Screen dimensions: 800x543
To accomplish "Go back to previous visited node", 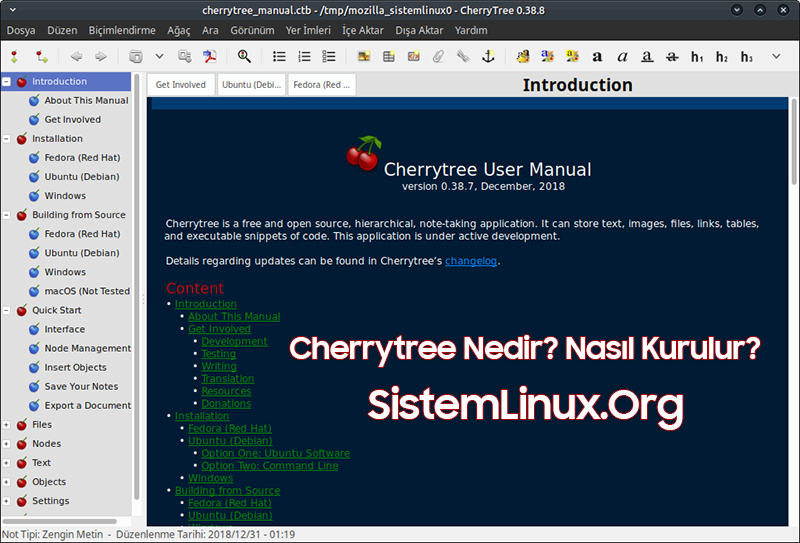I will [x=76, y=57].
